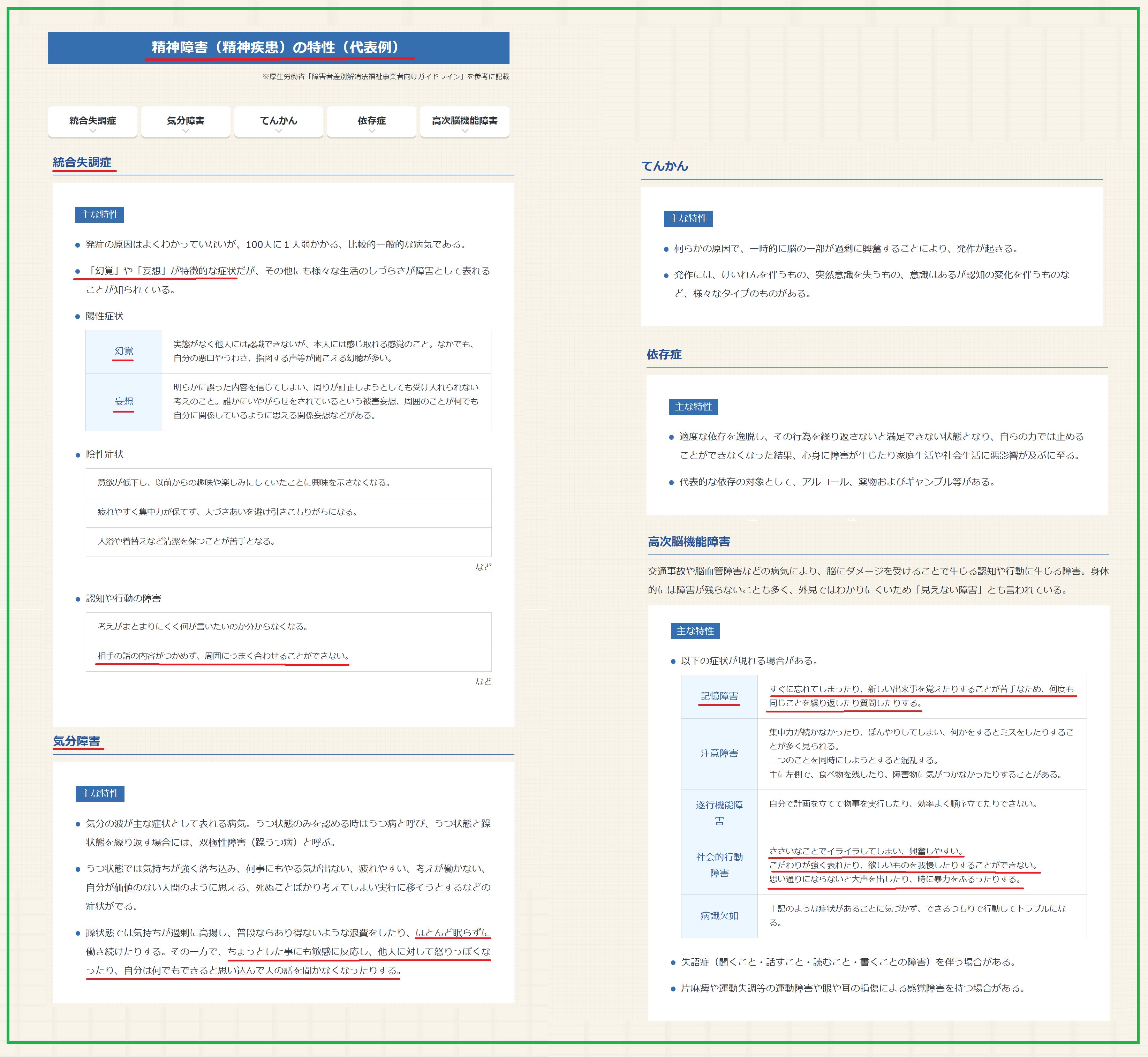Image resolution: width=1148 pixels, height=1057 pixels.
Task: Click the 厚生労働省 guideline reference note
Action: point(386,77)
